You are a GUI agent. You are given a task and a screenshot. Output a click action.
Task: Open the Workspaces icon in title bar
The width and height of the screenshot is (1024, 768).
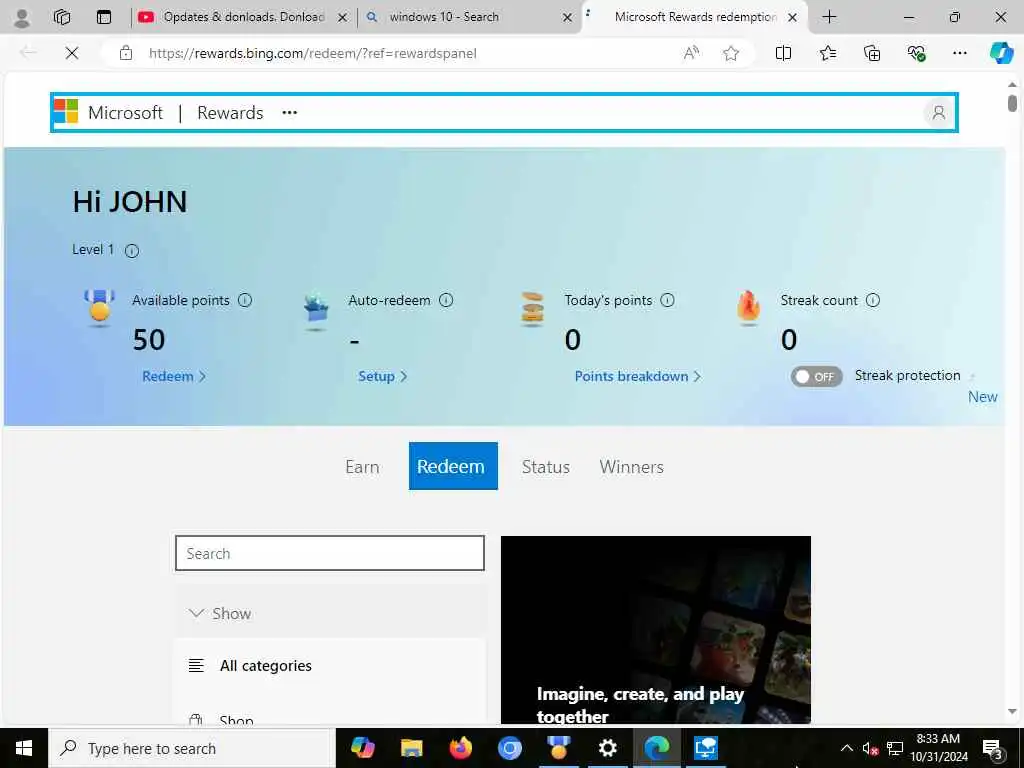tap(62, 17)
